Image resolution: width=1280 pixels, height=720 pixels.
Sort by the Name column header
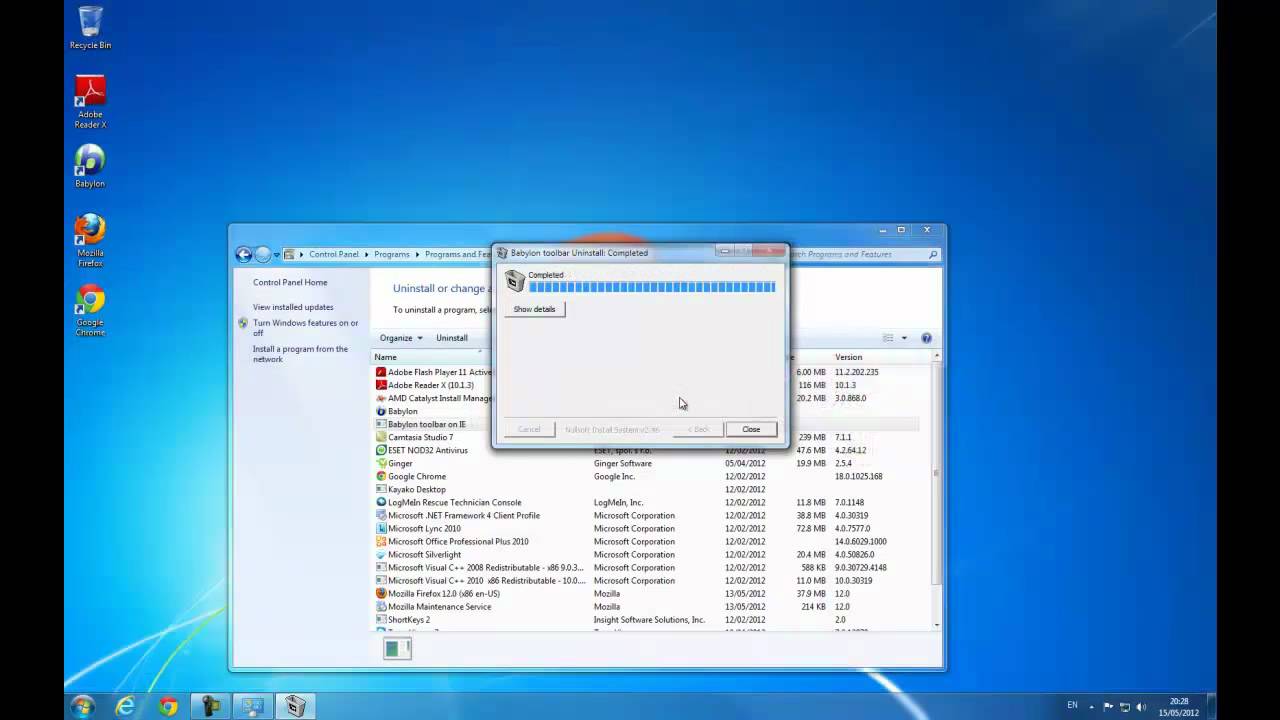pos(385,357)
